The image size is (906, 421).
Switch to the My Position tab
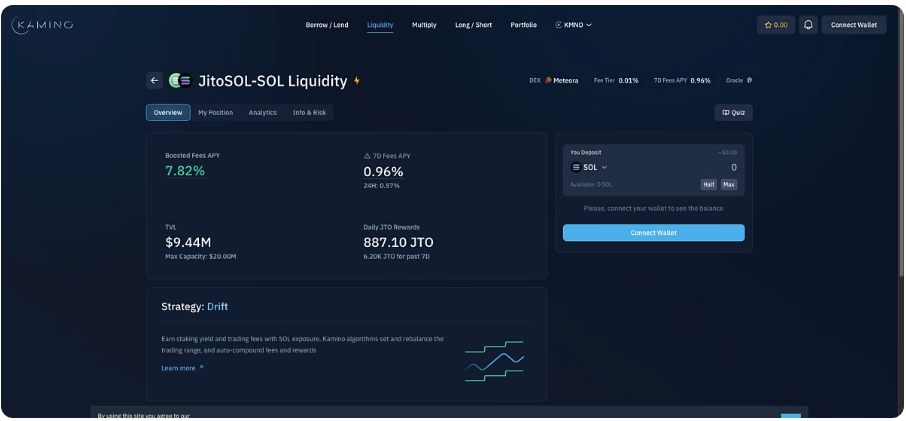tap(216, 113)
